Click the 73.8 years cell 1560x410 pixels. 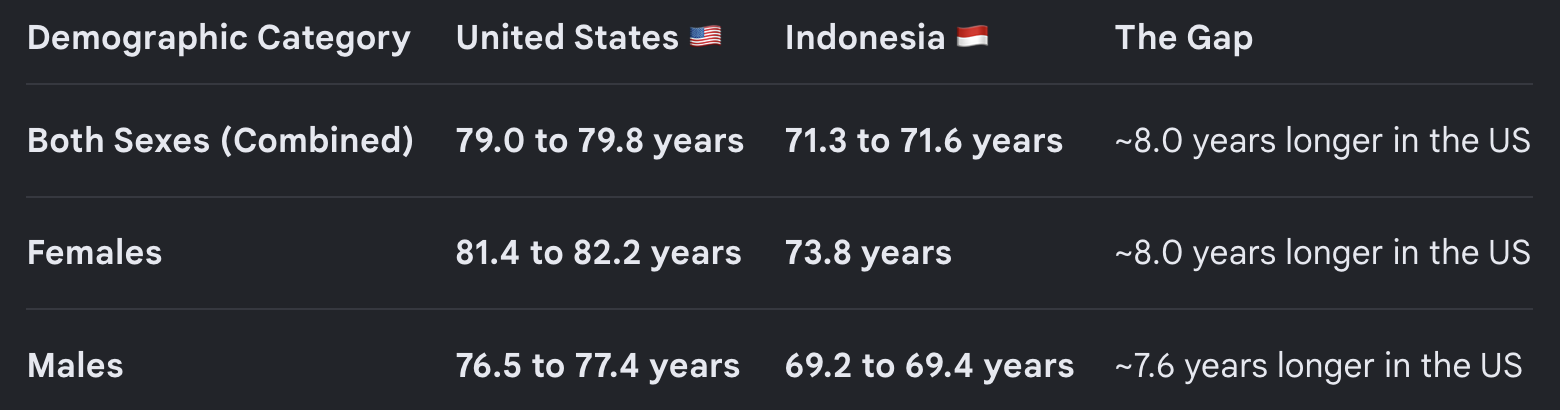pos(868,253)
